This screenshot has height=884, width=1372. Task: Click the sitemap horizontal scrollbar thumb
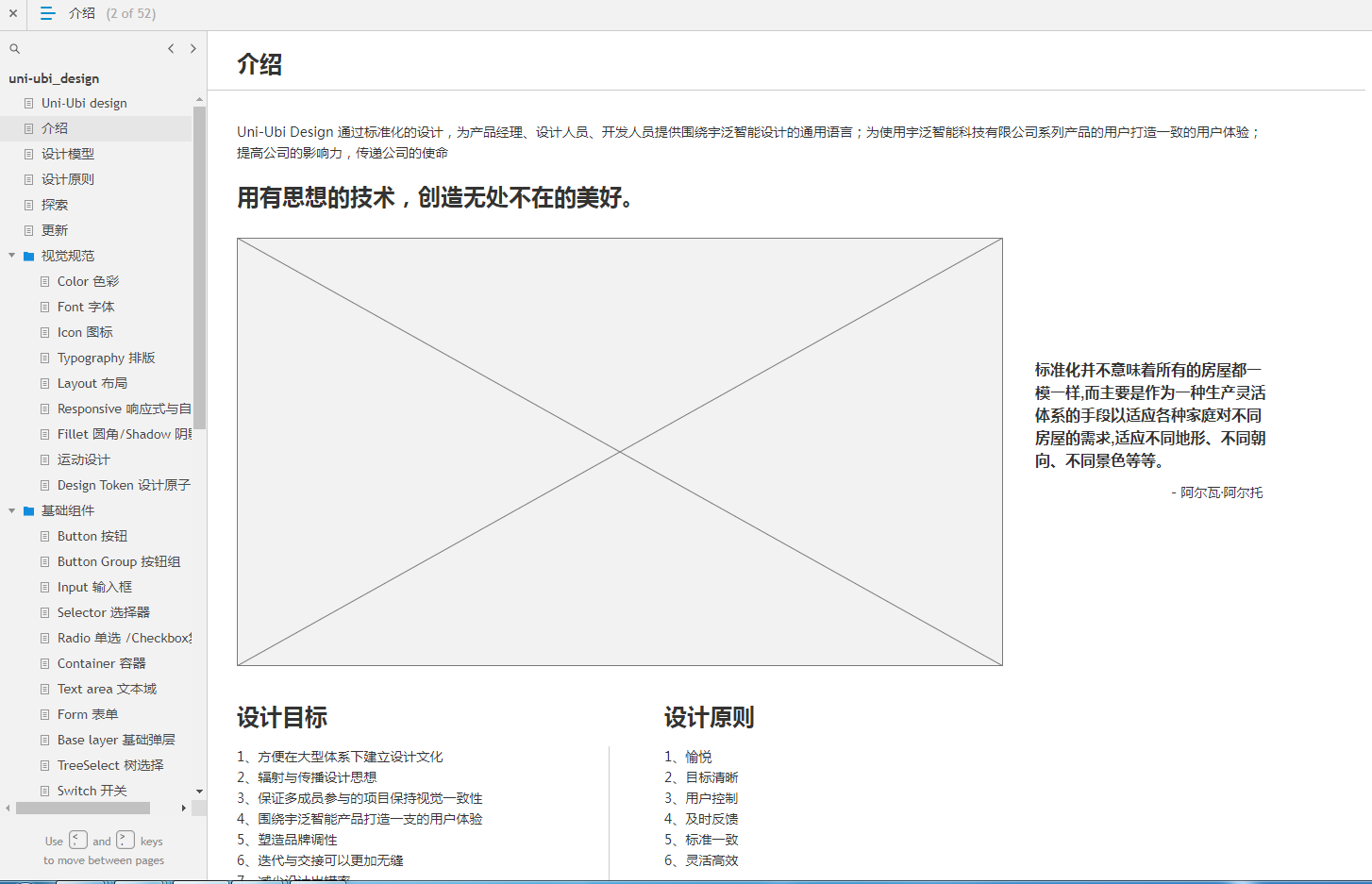83,808
